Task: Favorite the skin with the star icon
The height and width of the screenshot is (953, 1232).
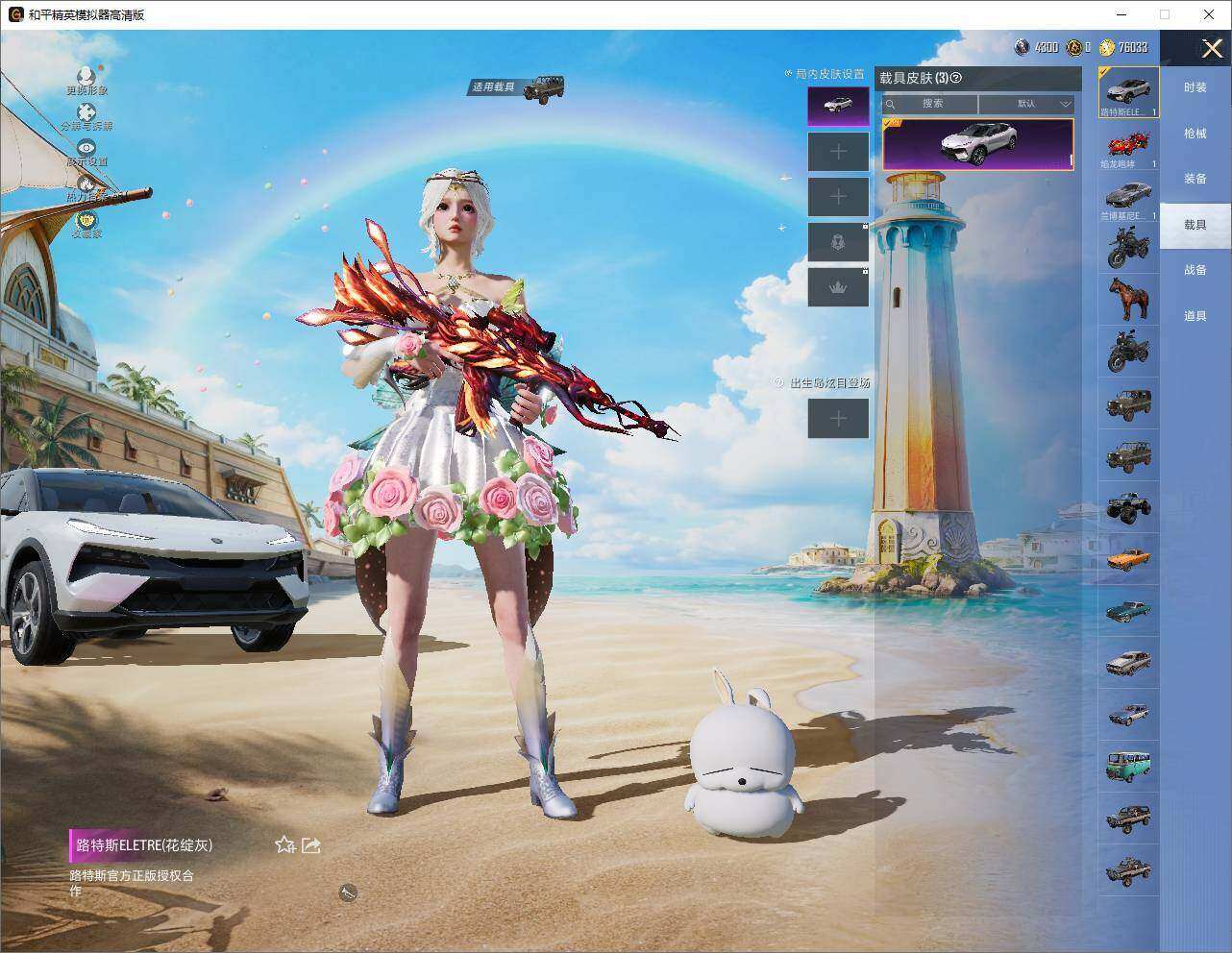Action: (x=284, y=844)
